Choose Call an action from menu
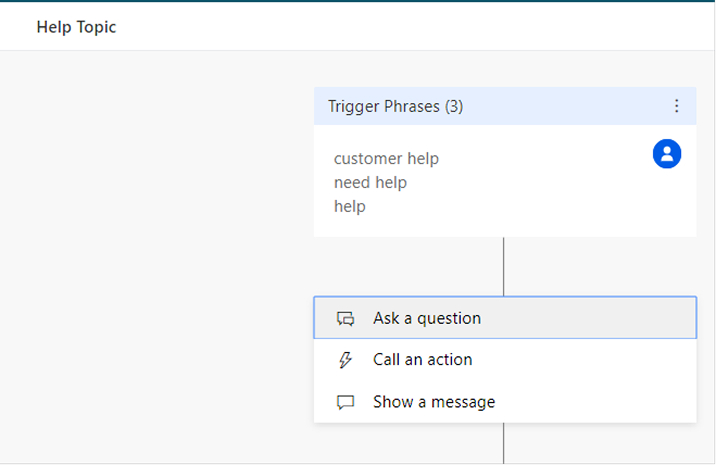The width and height of the screenshot is (716, 465). 505,359
